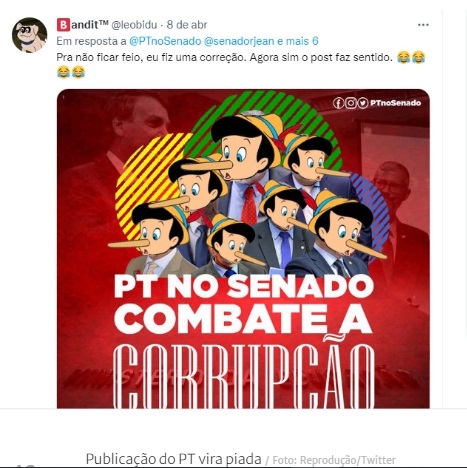Click the tweet text 'Pra não ficar feio'
Image resolution: width=467 pixels, height=468 pixels.
[x=99, y=58]
